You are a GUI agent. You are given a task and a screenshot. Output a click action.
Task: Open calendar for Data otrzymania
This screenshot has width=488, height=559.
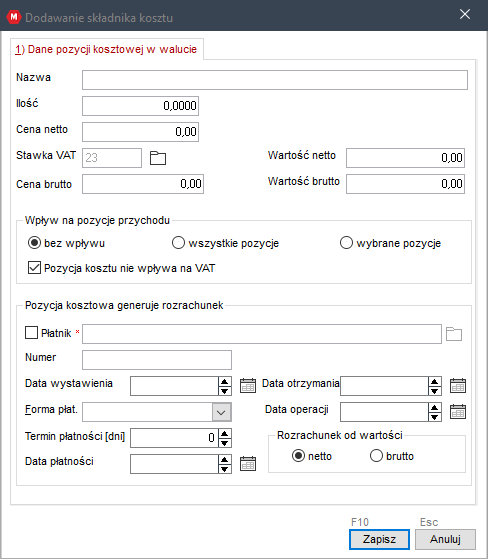click(x=458, y=386)
